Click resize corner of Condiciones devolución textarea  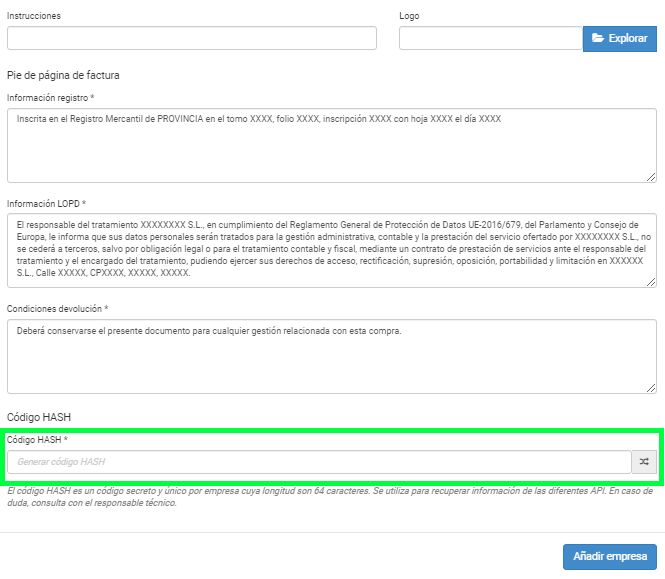651,388
